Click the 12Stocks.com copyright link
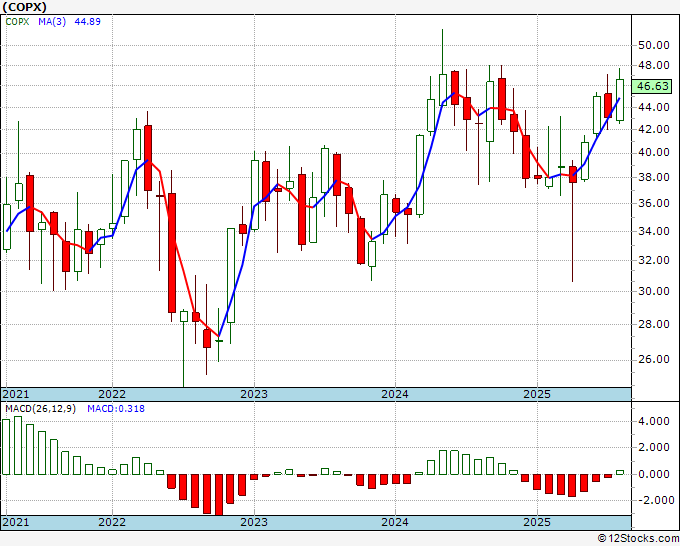 [x=639, y=539]
